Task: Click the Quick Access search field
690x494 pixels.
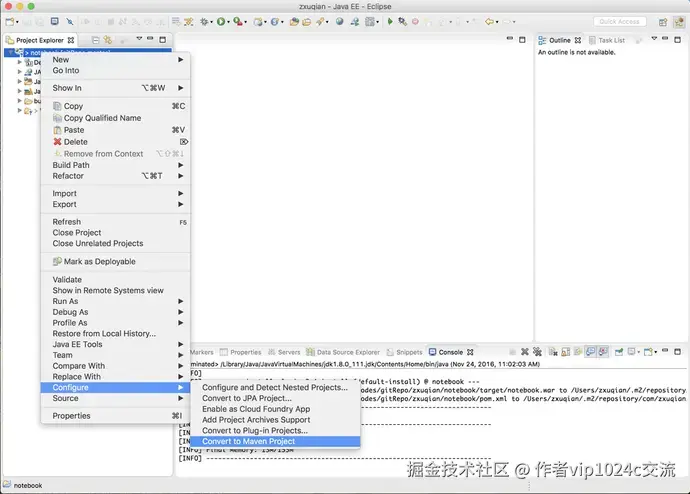Action: coord(620,22)
